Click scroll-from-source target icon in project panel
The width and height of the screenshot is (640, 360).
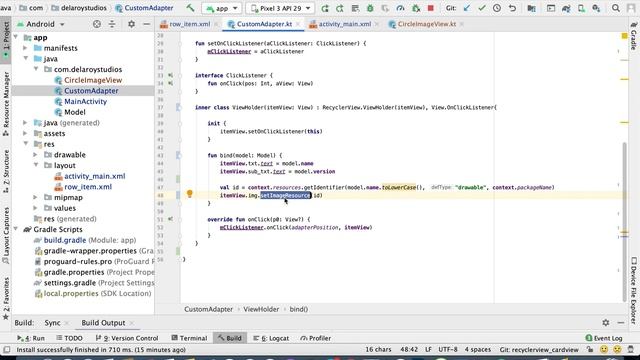point(97,24)
